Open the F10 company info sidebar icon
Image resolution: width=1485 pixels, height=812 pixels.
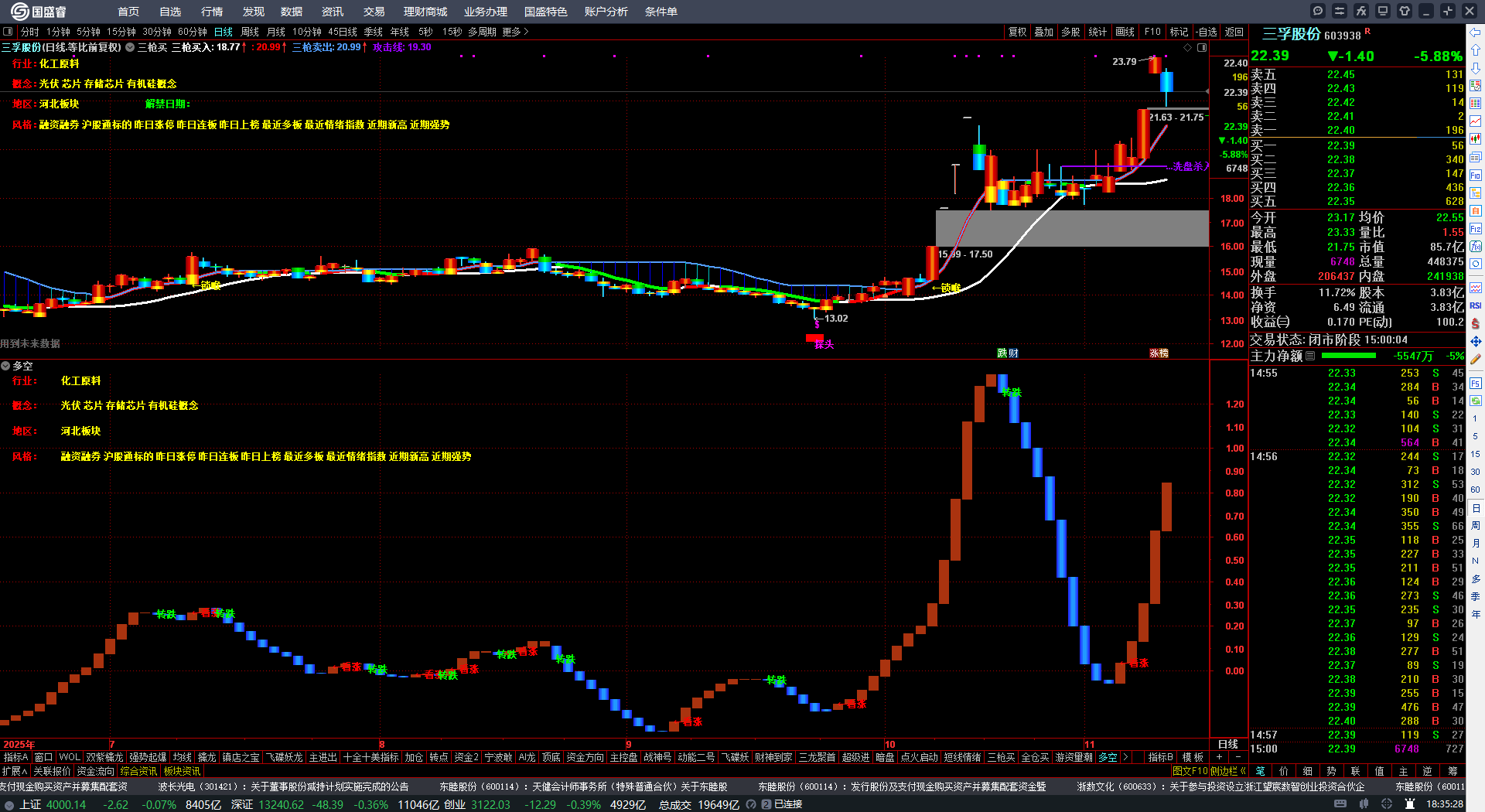pyautogui.click(x=1476, y=176)
